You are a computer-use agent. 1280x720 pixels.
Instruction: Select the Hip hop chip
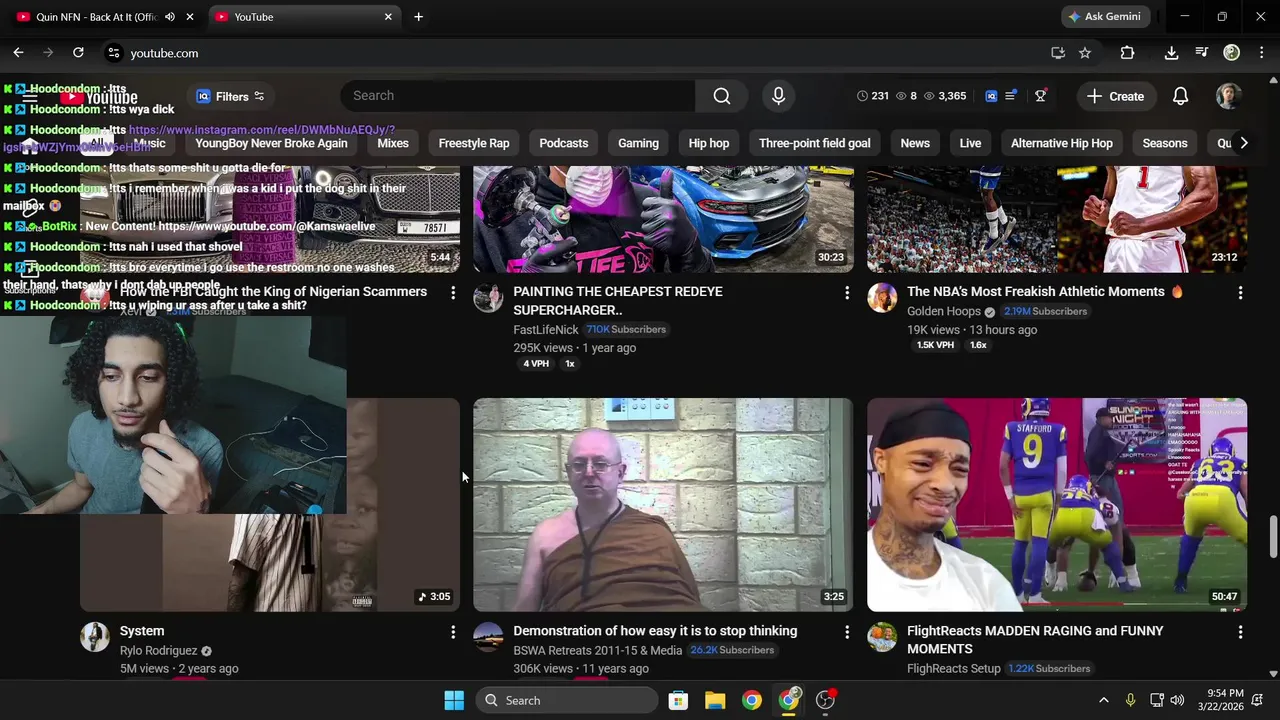click(x=709, y=143)
